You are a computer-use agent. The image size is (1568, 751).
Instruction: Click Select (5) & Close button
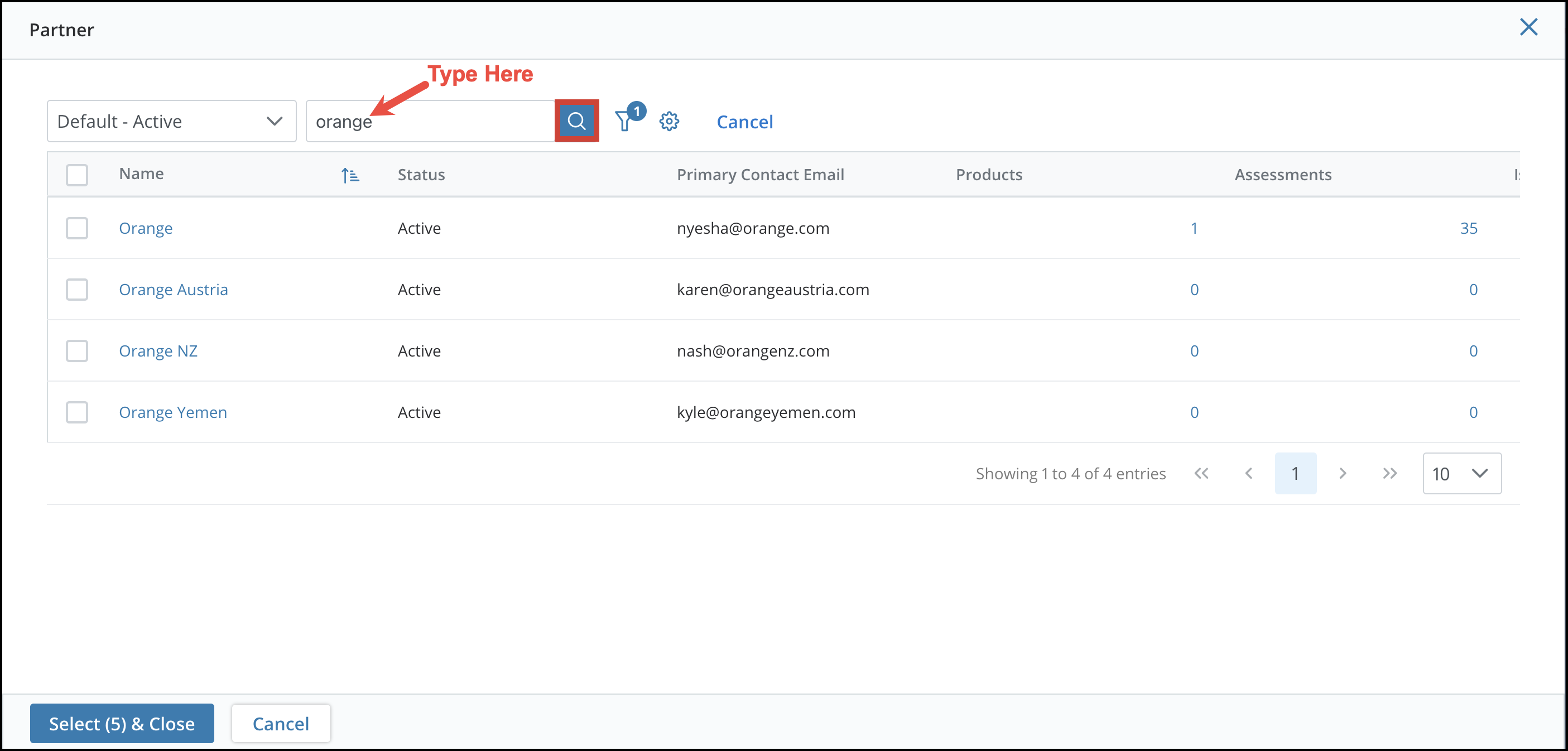(x=122, y=724)
